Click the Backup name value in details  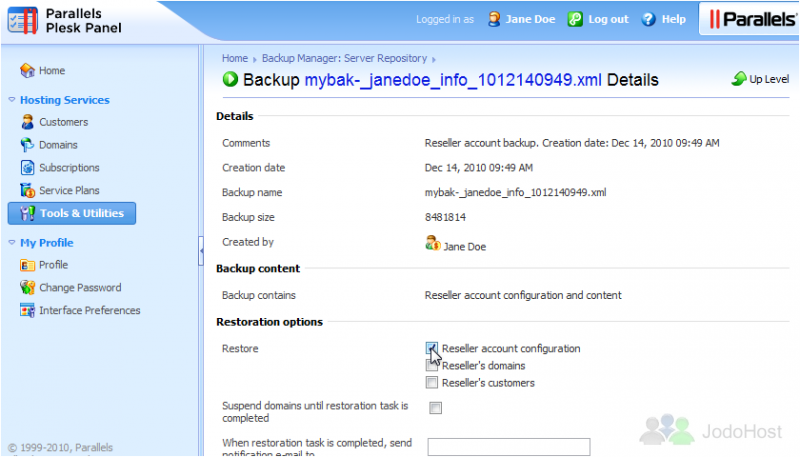pyautogui.click(x=515, y=193)
